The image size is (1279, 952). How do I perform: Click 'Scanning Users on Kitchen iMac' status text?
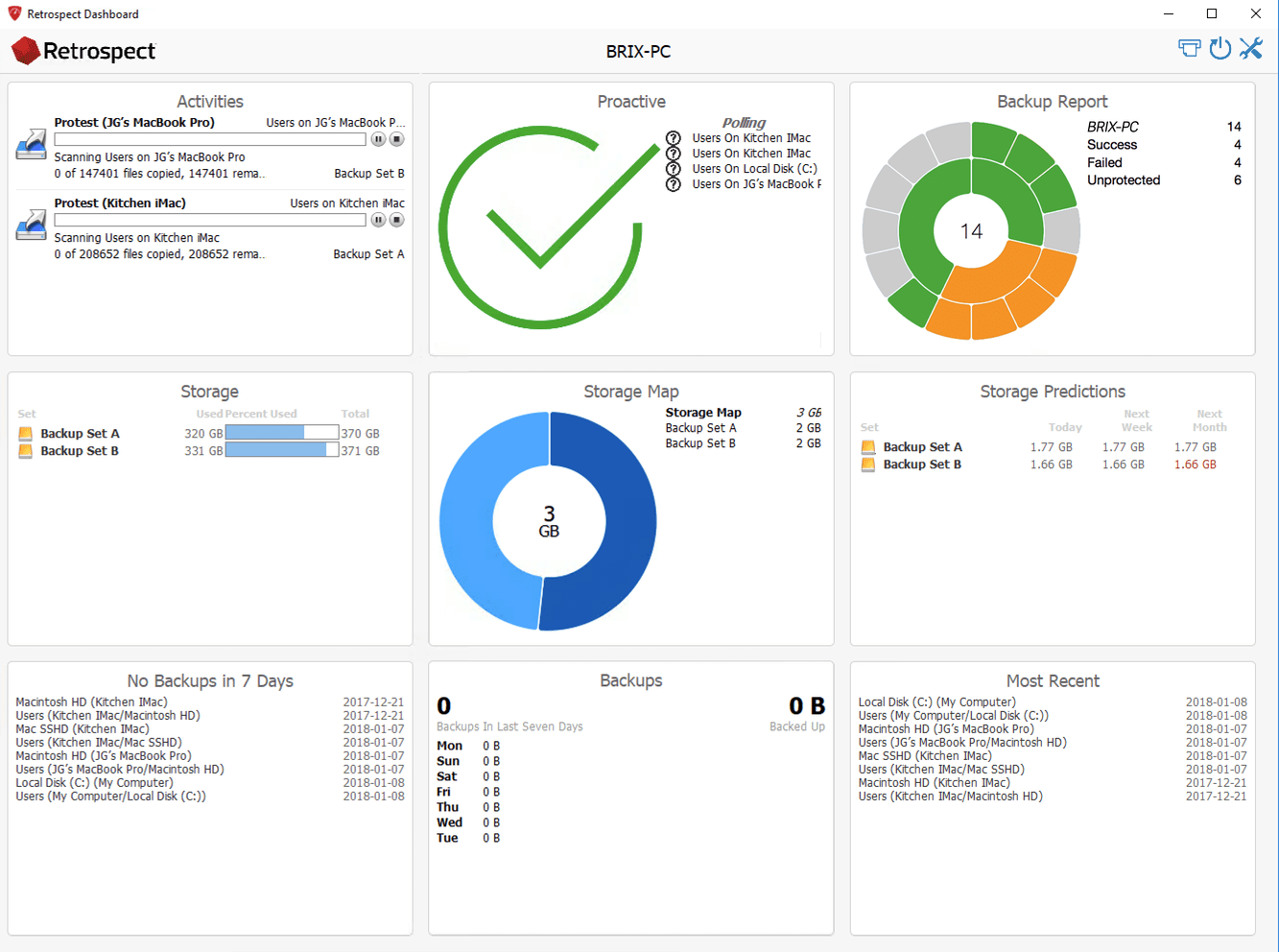coord(137,237)
